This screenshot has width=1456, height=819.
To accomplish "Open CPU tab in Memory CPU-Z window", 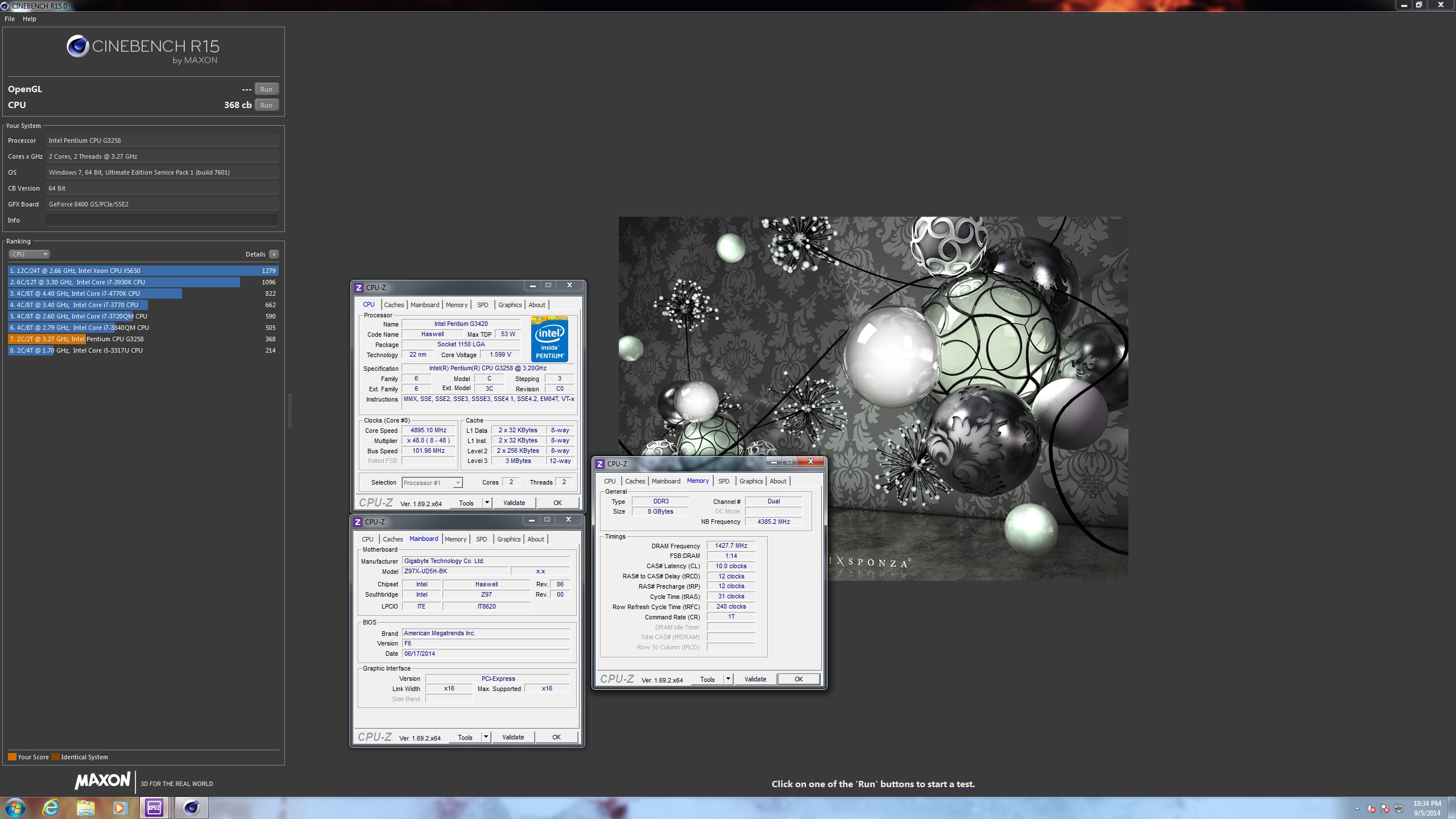I will 610,481.
